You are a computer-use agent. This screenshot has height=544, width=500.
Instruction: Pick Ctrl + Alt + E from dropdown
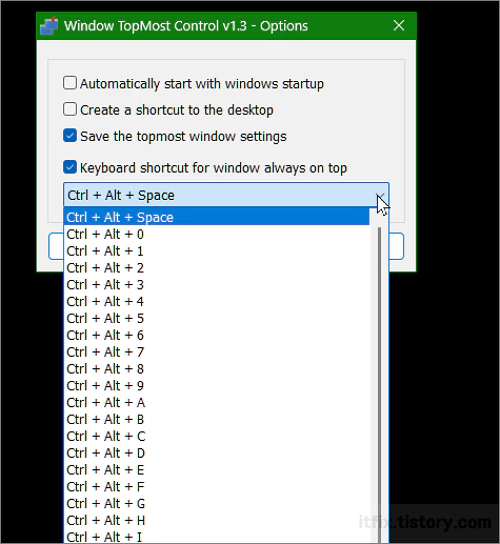[217, 470]
